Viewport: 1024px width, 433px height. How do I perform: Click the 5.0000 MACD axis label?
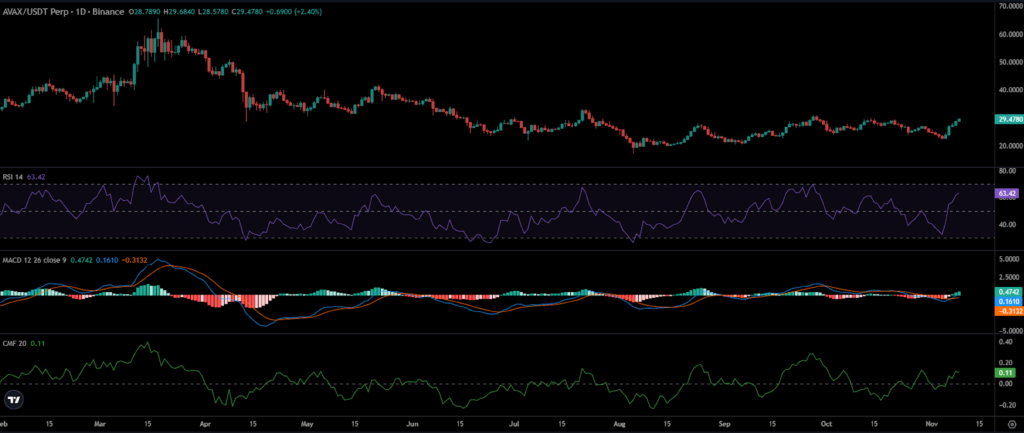coord(1009,259)
